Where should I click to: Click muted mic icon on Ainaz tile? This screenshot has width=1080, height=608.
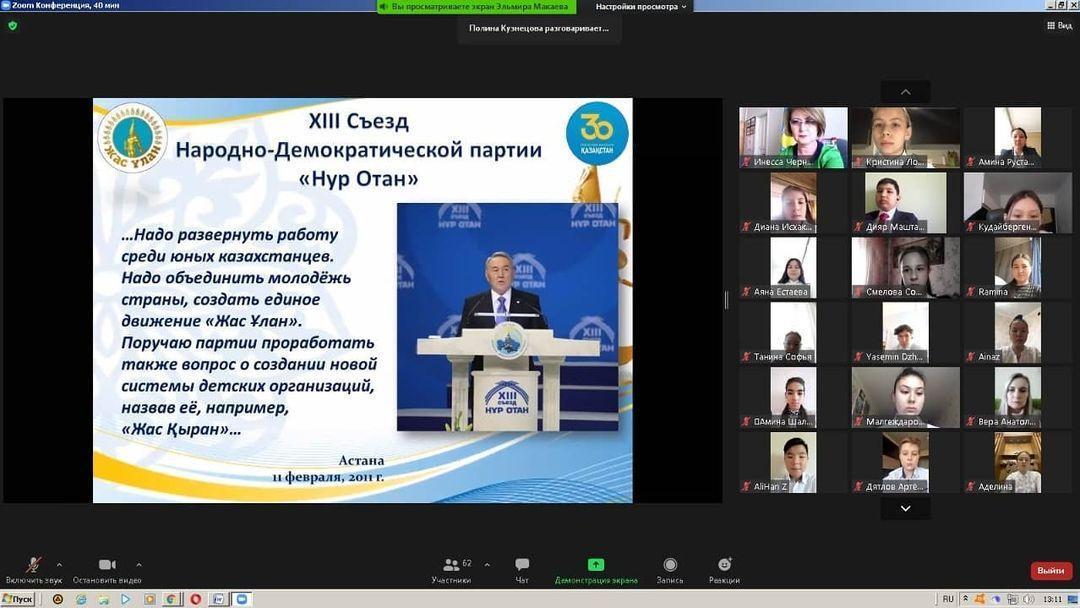coord(970,357)
